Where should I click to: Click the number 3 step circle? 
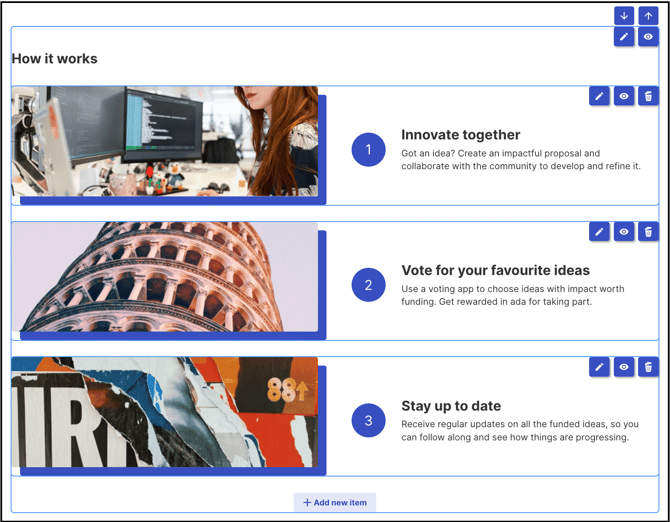coord(368,420)
